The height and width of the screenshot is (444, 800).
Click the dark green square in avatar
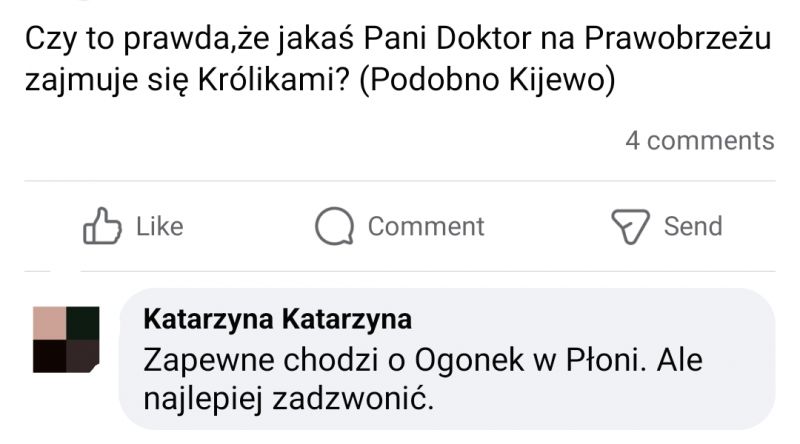pyautogui.click(x=83, y=323)
